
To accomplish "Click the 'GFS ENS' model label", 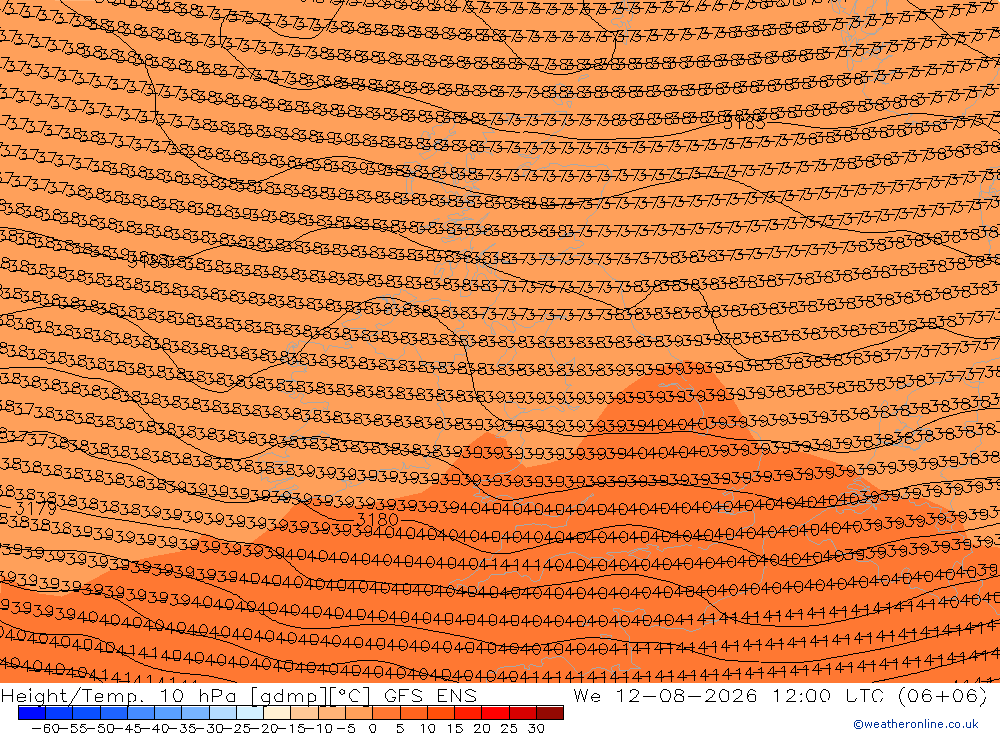I will pos(430,695).
